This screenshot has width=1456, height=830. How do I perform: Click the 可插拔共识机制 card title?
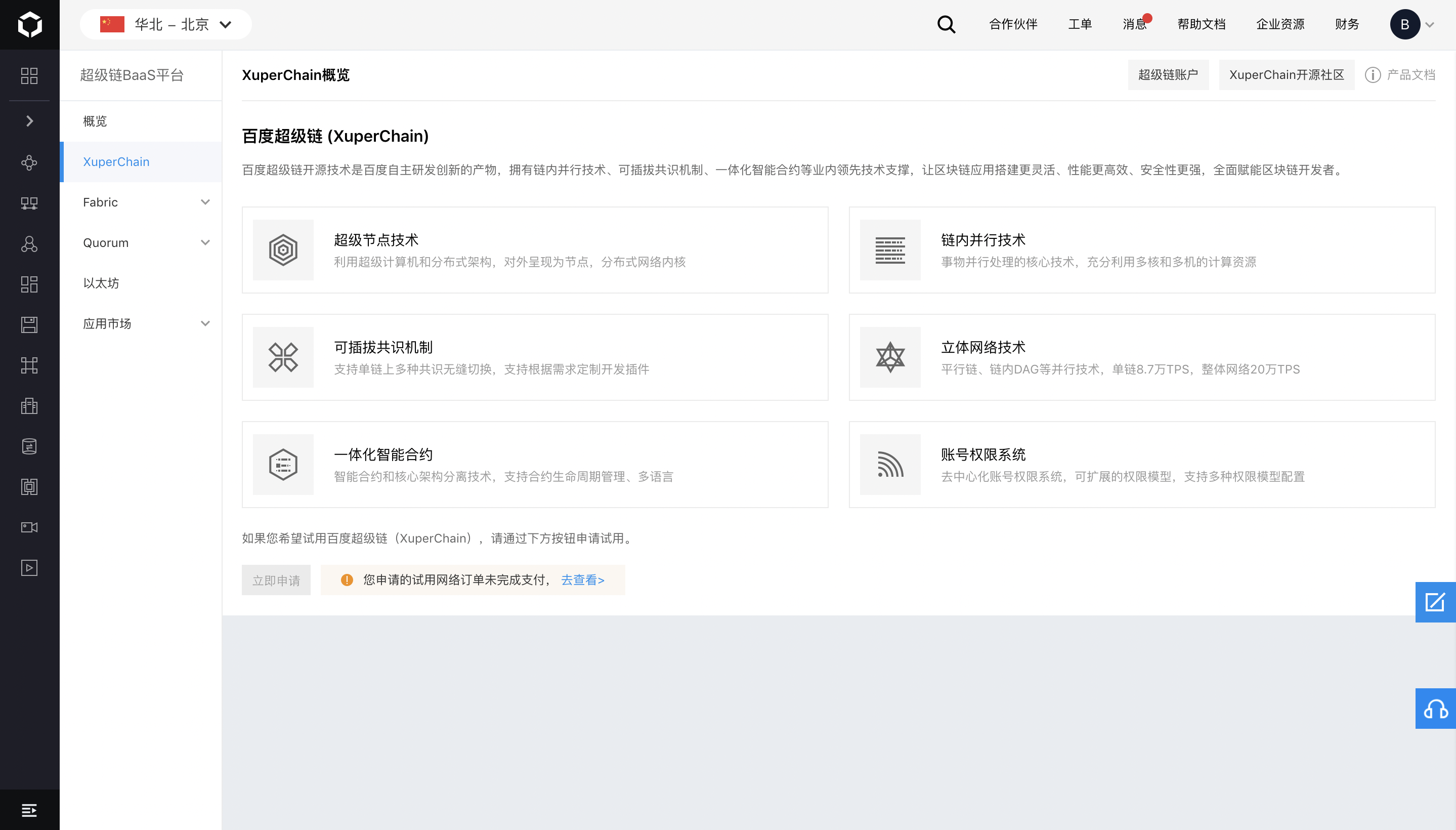coord(383,347)
